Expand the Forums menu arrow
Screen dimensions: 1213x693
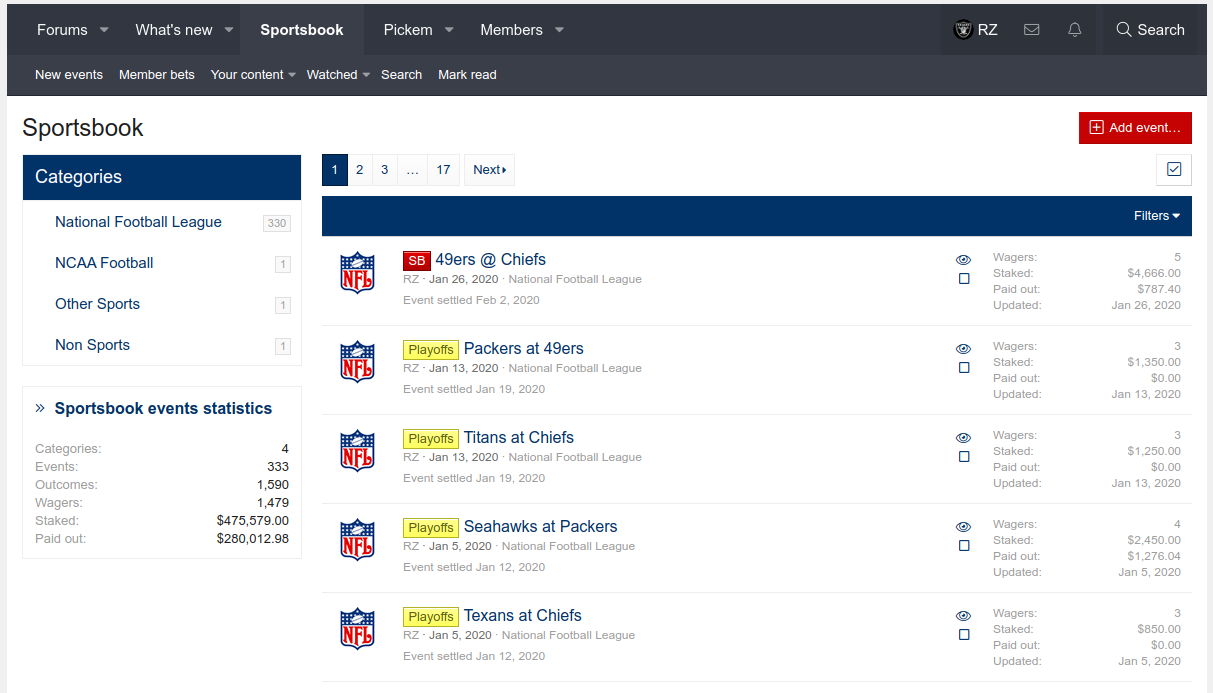pyautogui.click(x=104, y=30)
